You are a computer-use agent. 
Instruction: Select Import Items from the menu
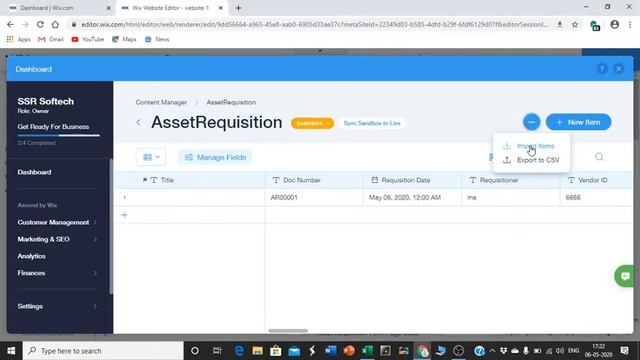[536, 146]
